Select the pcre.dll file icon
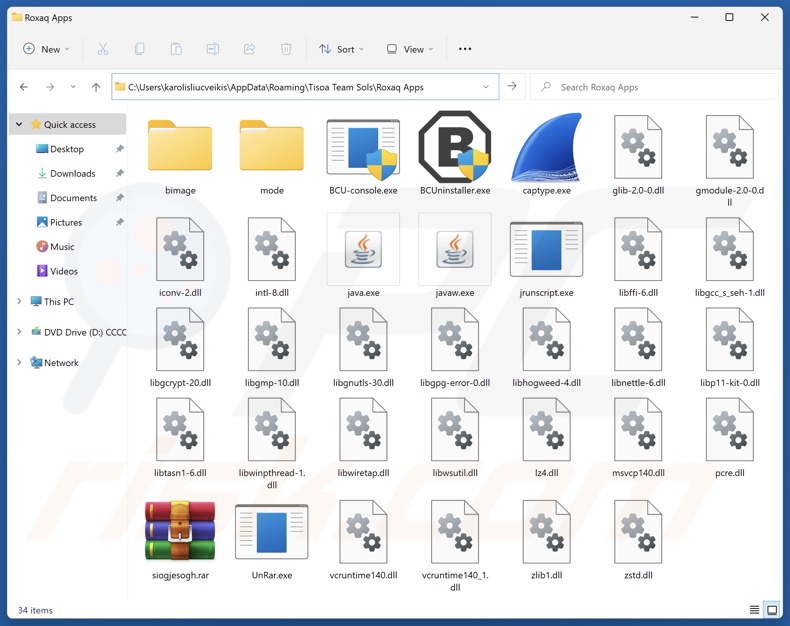 (x=730, y=429)
